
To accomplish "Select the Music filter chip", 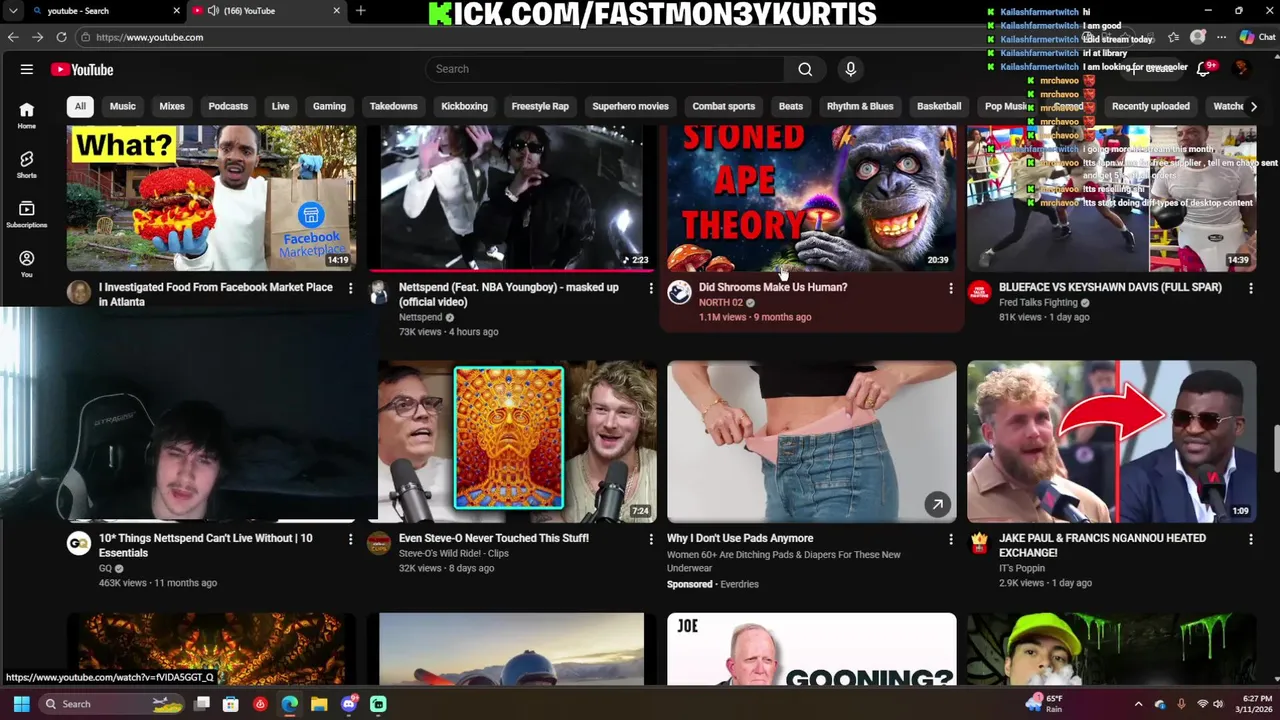I will click(x=123, y=106).
